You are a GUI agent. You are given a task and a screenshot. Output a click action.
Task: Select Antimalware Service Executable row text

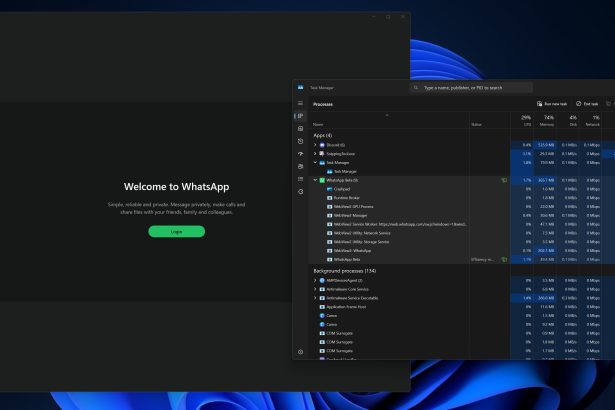(352, 298)
